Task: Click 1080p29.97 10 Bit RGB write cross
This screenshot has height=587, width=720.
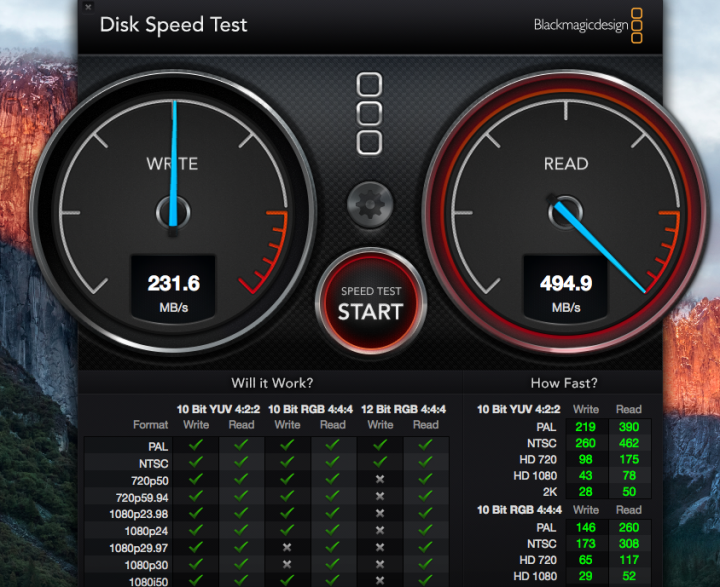Action: tap(287, 547)
